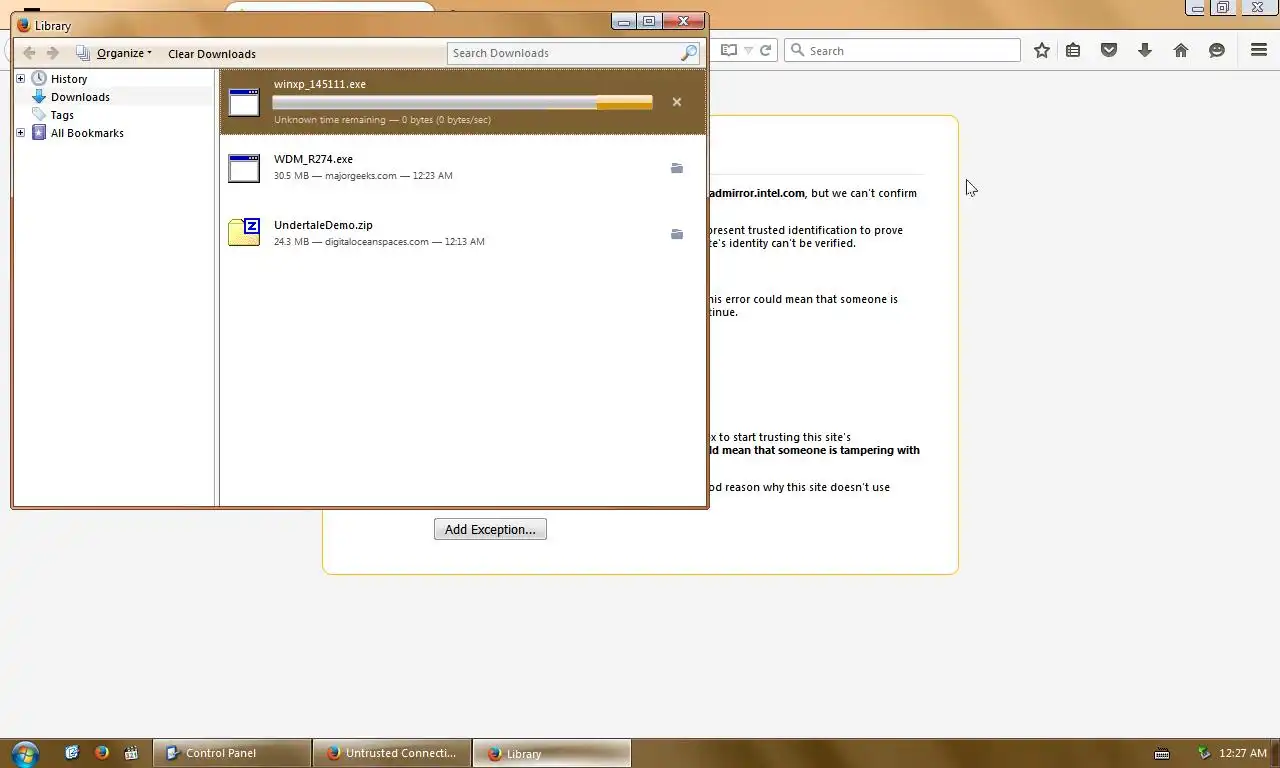
Task: Open containing folder for WDM_R274.exe
Action: click(677, 168)
